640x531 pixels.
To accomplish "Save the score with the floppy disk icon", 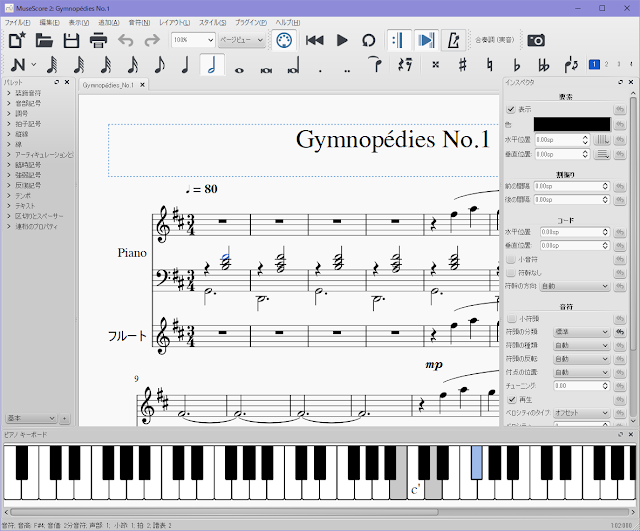I will tap(71, 40).
